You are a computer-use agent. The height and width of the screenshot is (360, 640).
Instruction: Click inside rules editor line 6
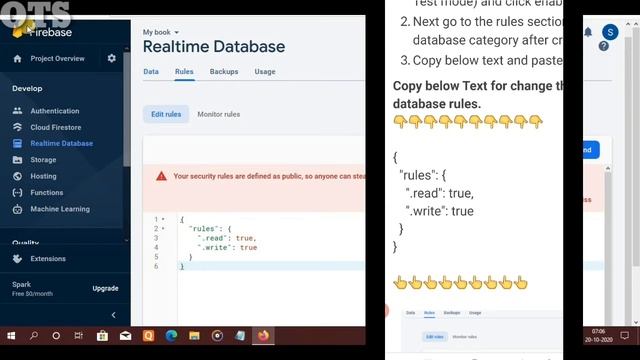pyautogui.click(x=271, y=266)
